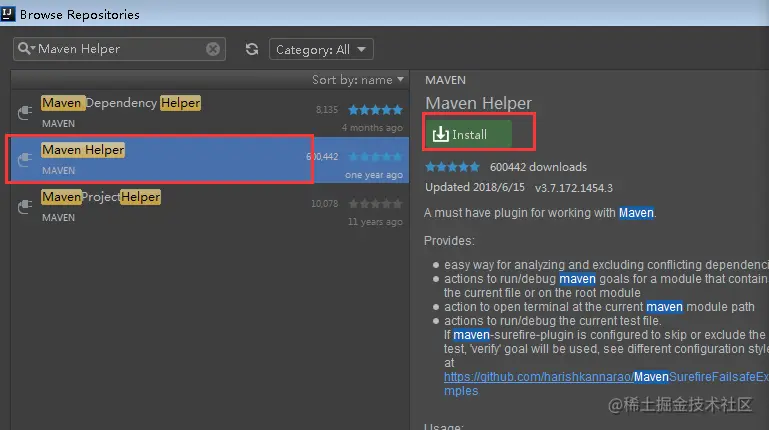Click the MavenProjectHelper plug icon
The image size is (769, 430).
click(25, 207)
